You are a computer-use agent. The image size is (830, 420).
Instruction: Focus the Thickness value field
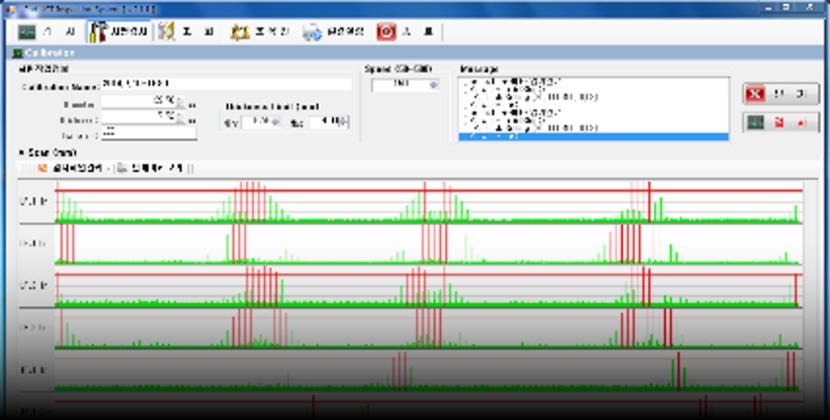(139, 118)
